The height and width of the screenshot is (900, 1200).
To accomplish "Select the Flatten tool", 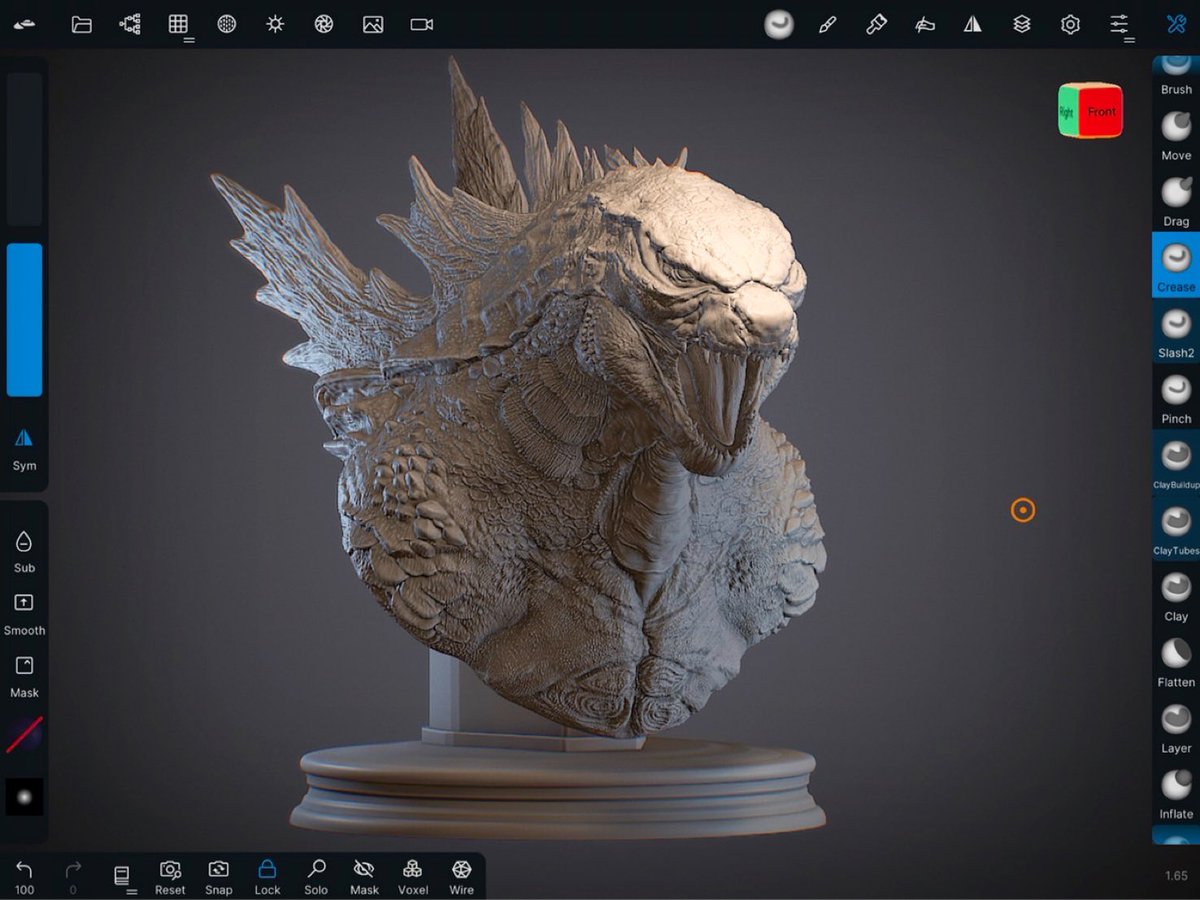I will pos(1176,661).
